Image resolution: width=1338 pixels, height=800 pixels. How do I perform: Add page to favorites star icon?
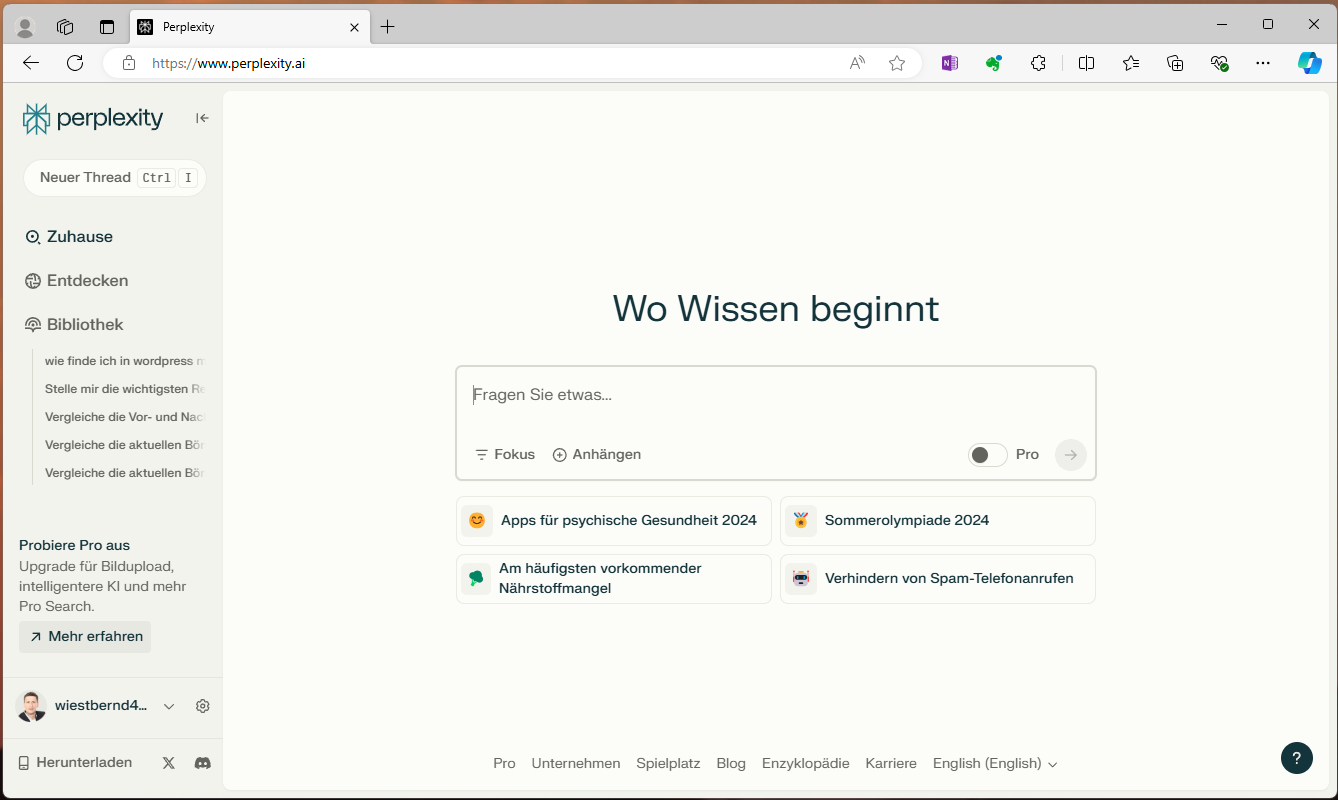coord(897,63)
